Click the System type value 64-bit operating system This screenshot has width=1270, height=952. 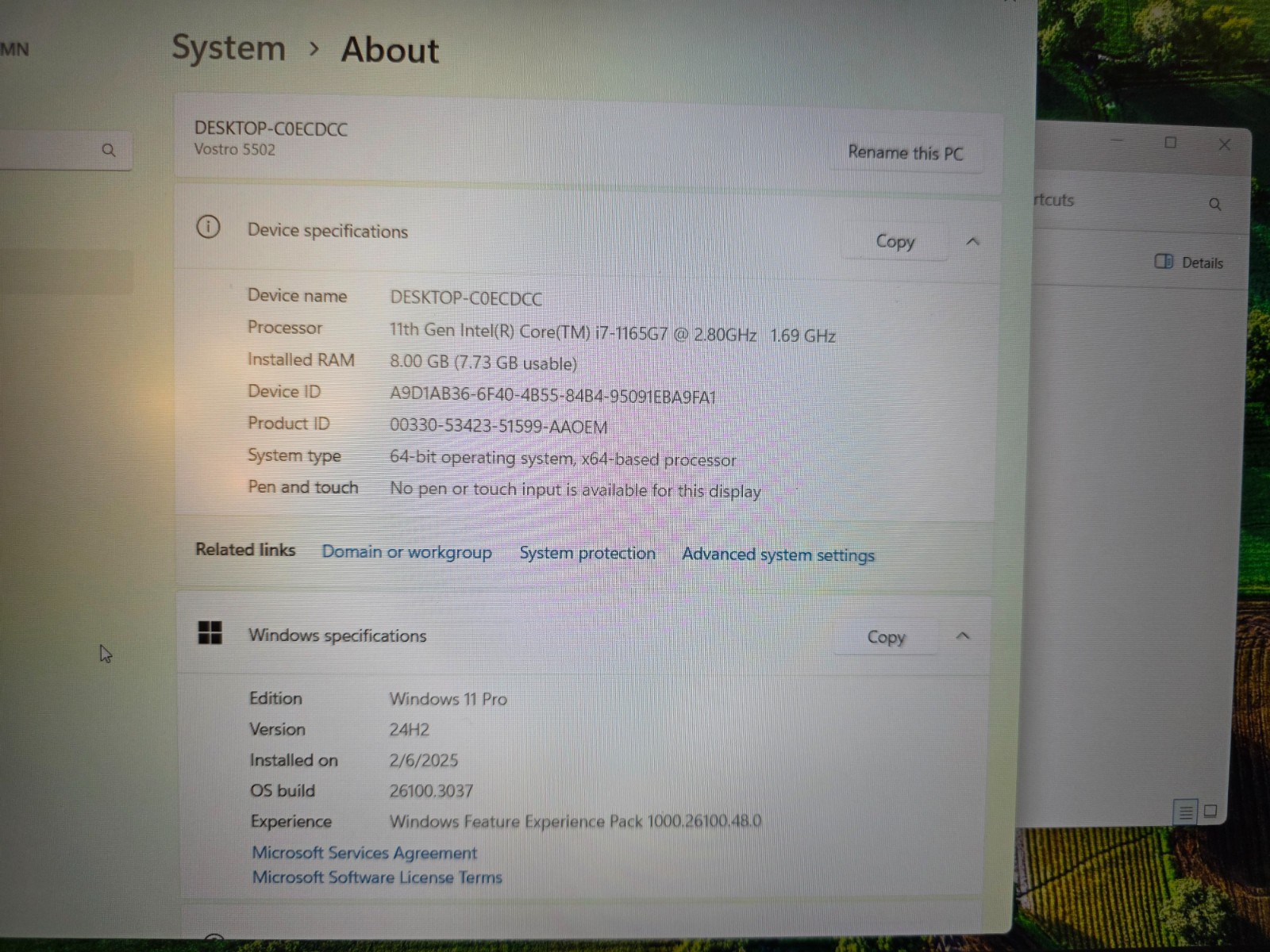pyautogui.click(x=563, y=459)
